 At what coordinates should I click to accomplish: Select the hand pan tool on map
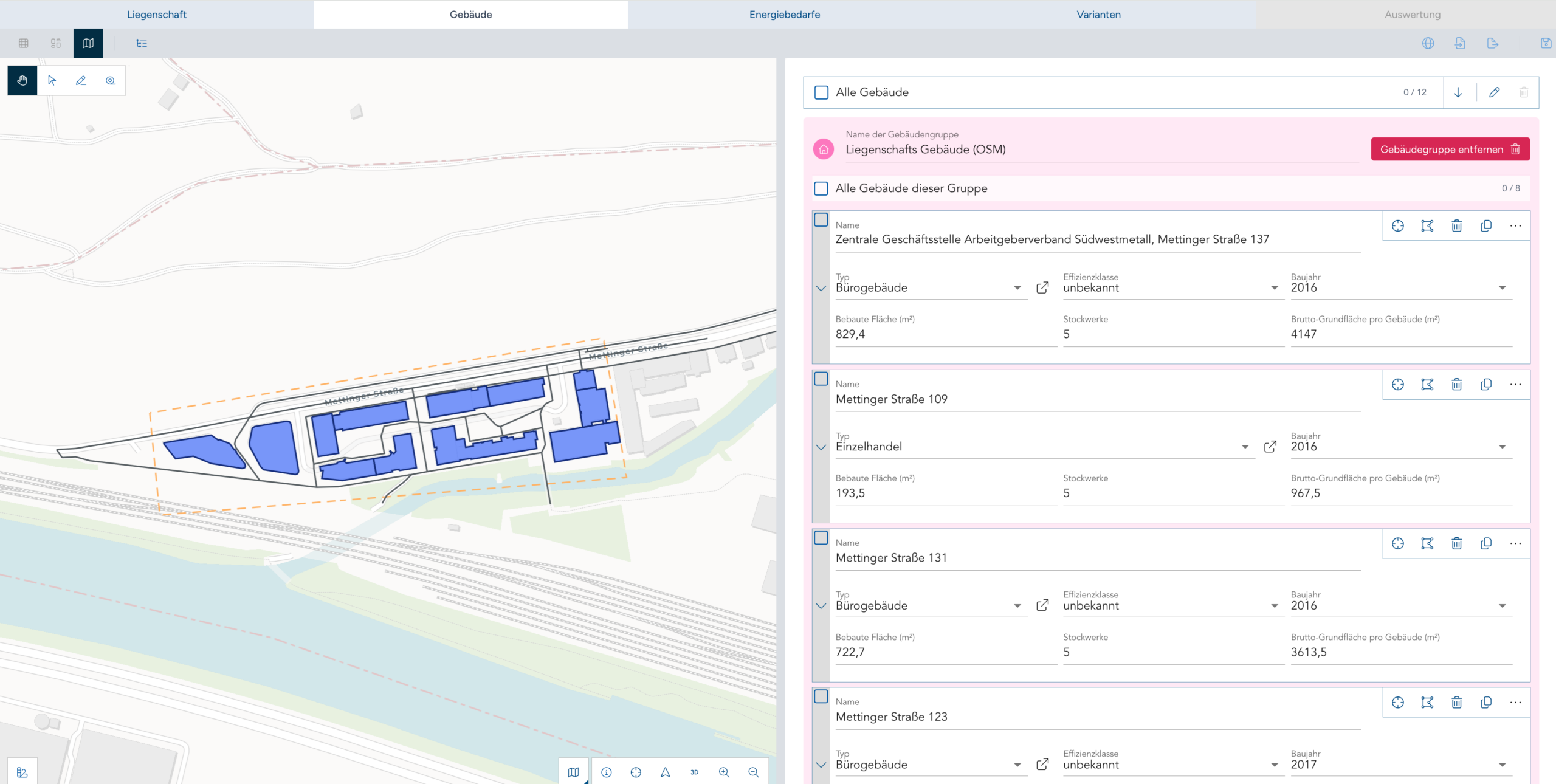click(x=22, y=80)
